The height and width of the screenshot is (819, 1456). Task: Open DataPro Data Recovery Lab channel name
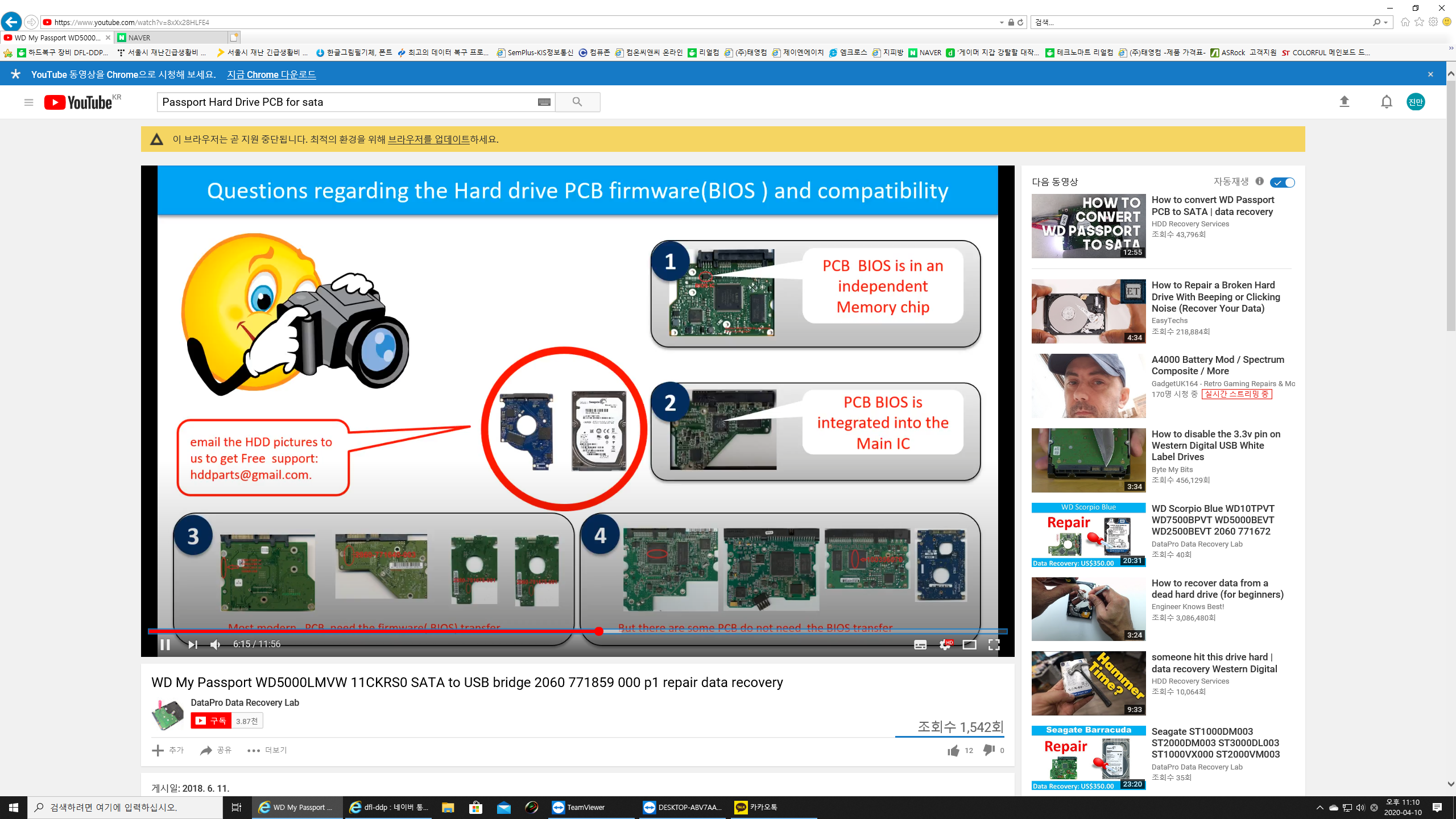coord(245,702)
